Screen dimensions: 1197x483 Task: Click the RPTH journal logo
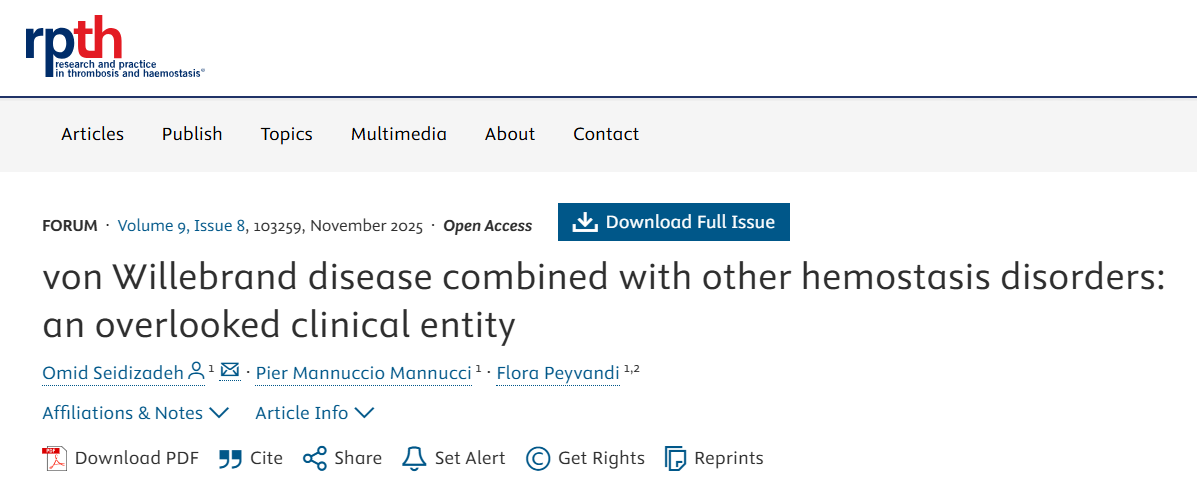[x=114, y=46]
